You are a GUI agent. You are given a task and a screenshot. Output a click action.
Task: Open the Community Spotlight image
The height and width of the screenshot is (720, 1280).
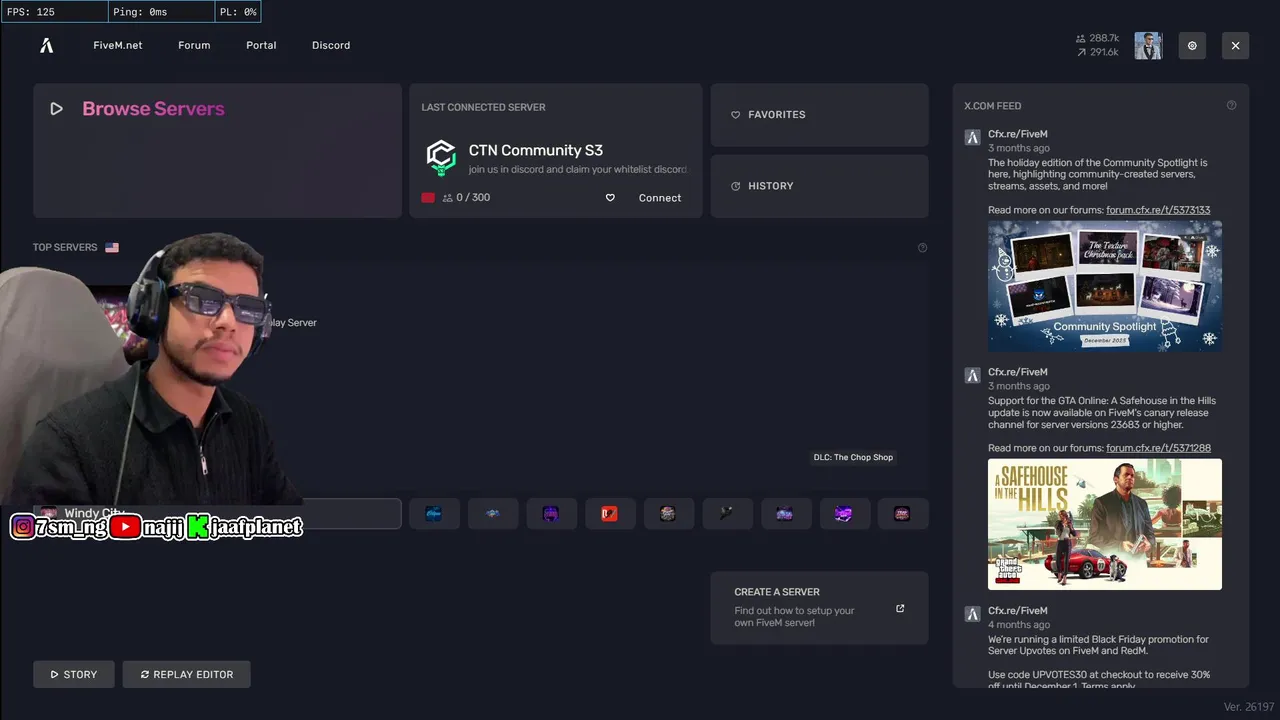point(1105,286)
